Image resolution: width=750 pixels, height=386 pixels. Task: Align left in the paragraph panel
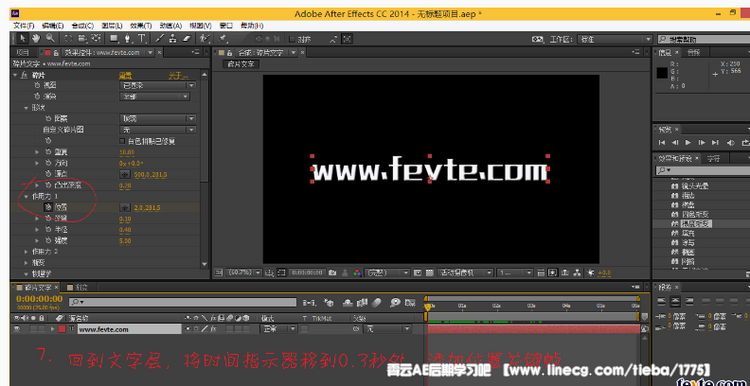tap(662, 301)
